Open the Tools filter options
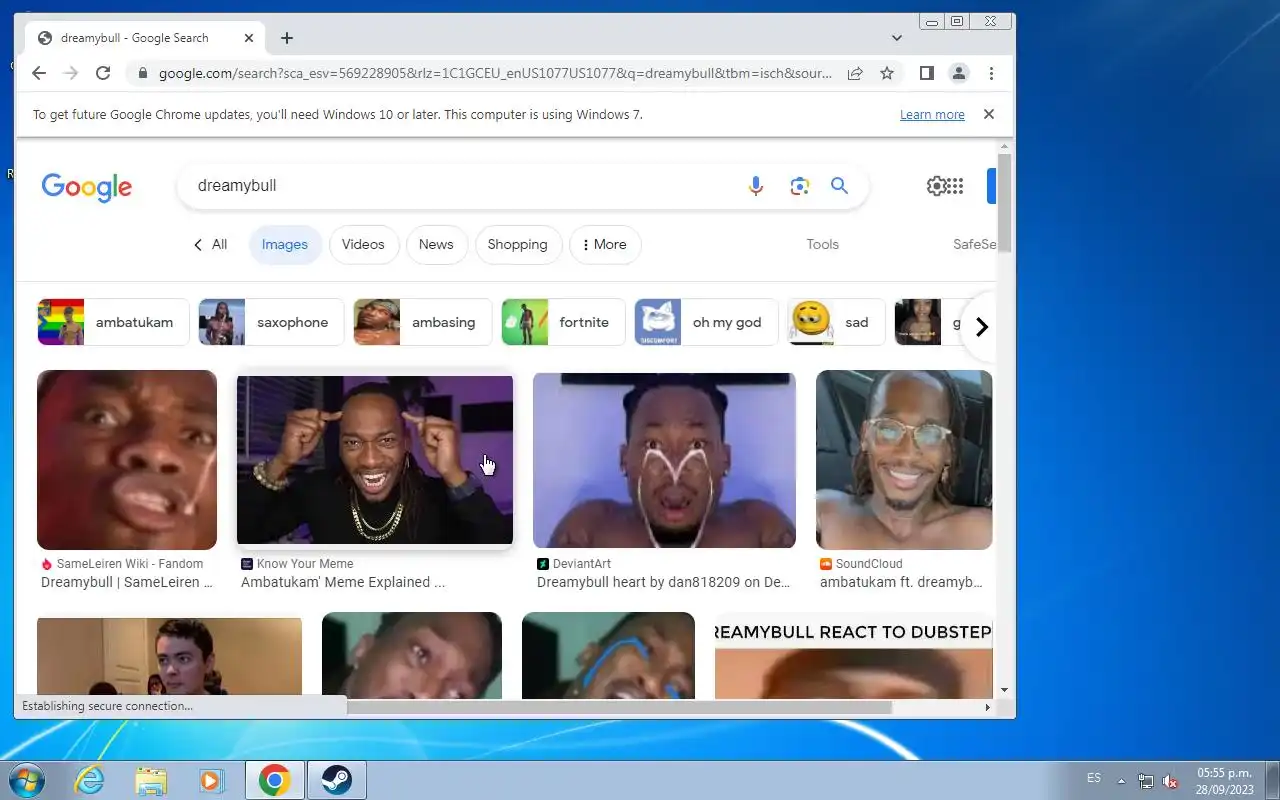Viewport: 1280px width, 800px height. point(822,244)
